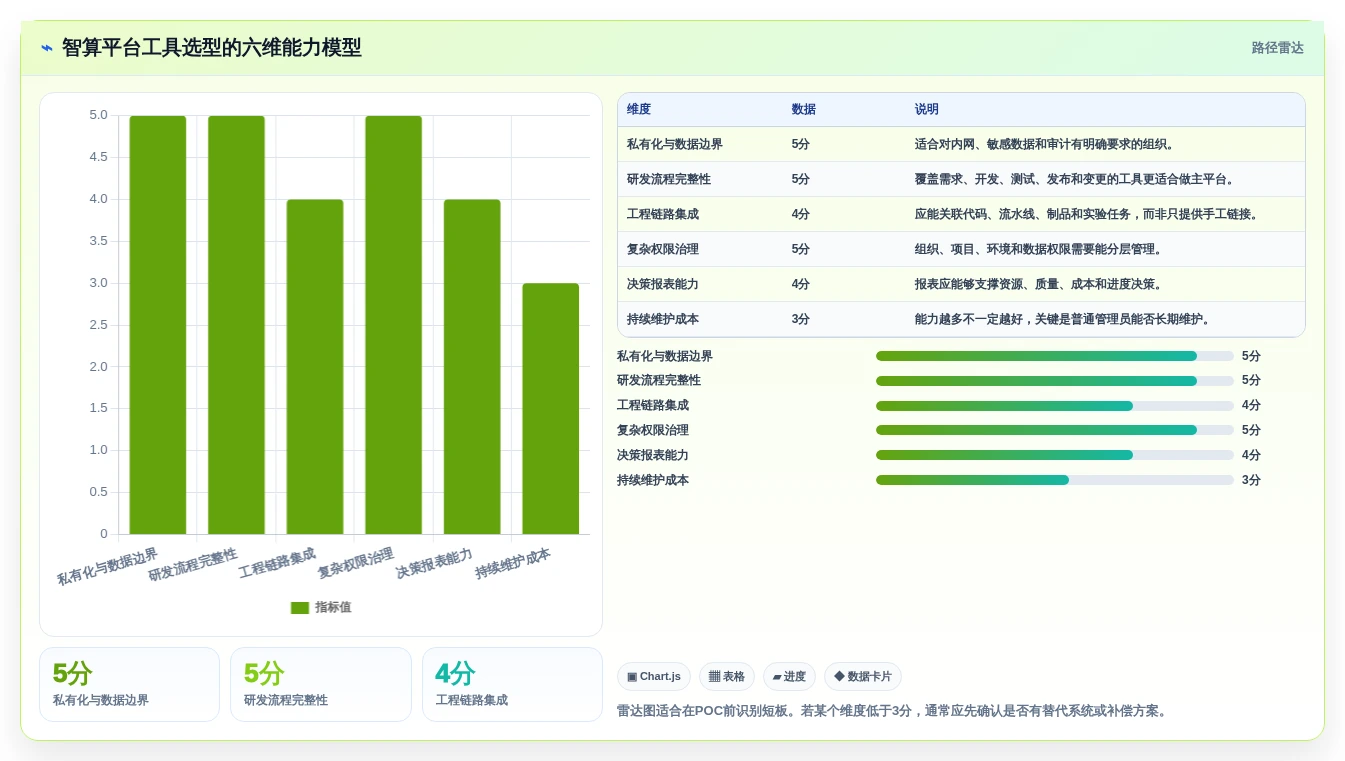The height and width of the screenshot is (761, 1345).
Task: Click the 表格 tag chip
Action: tap(727, 677)
